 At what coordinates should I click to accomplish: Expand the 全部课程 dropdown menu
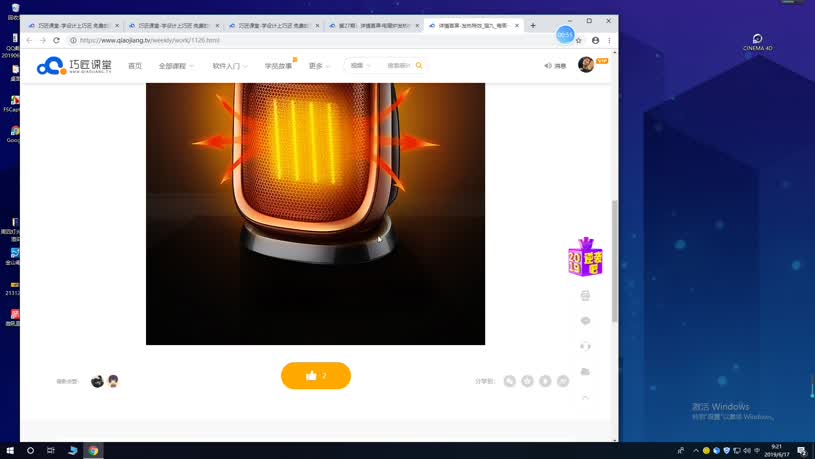click(176, 66)
